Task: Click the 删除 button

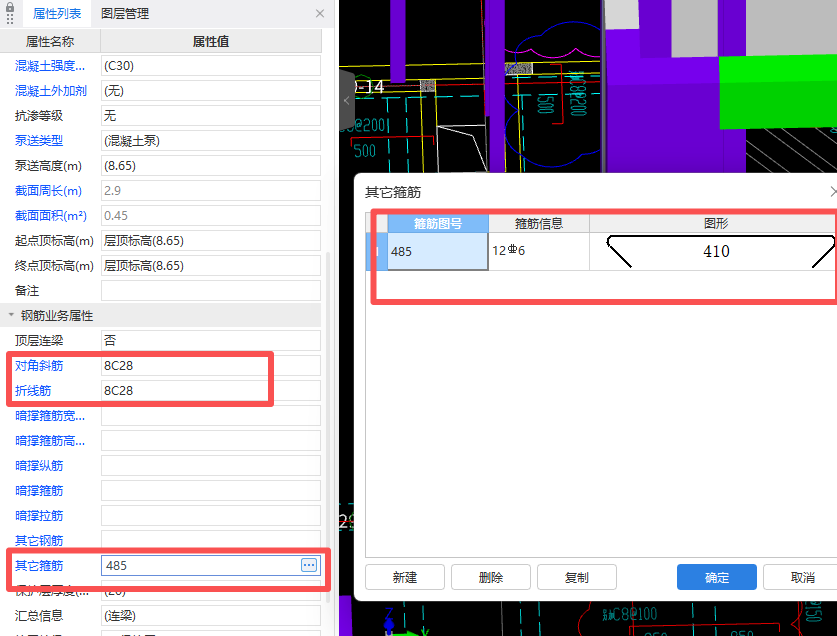Action: point(491,577)
